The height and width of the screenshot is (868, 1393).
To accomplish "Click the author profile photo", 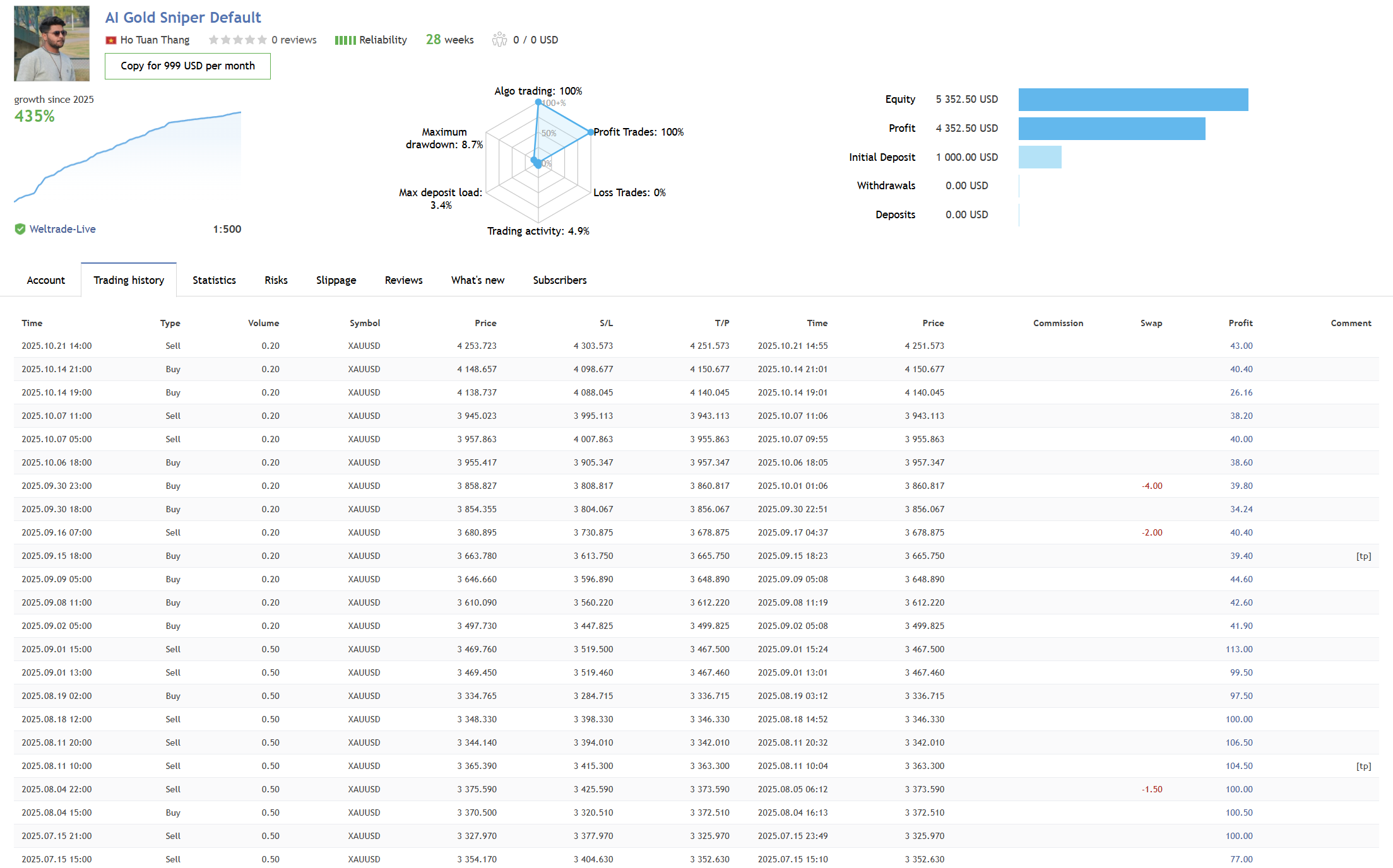I will click(52, 44).
